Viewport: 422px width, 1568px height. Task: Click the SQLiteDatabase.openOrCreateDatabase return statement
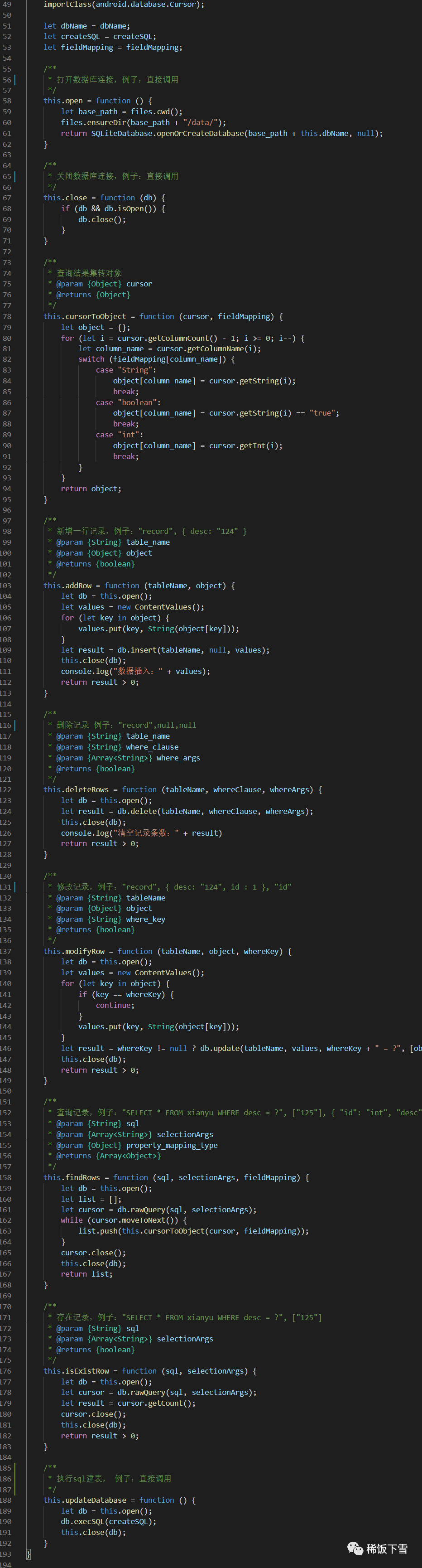click(x=222, y=133)
